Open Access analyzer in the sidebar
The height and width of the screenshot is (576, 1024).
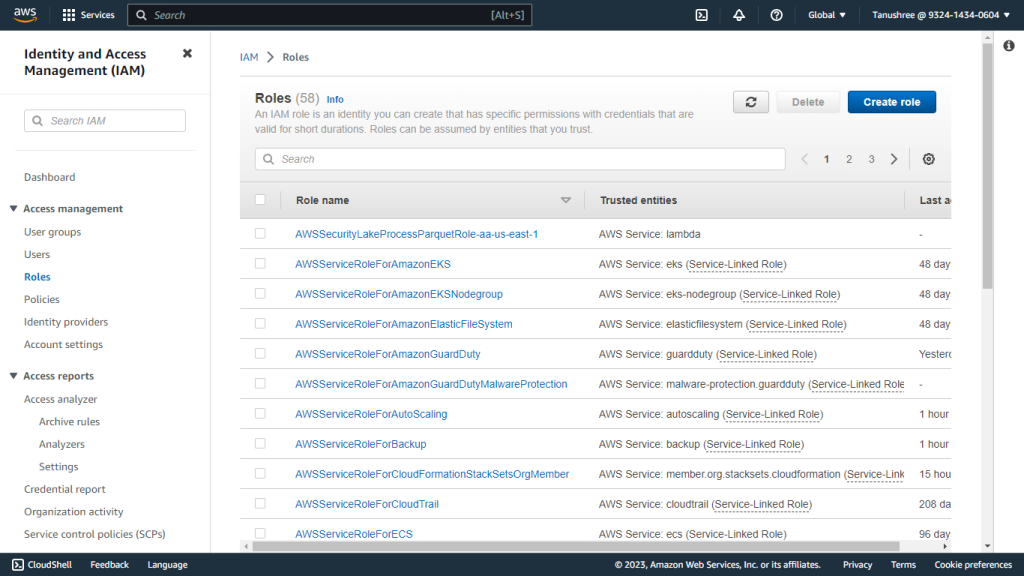tap(61, 399)
